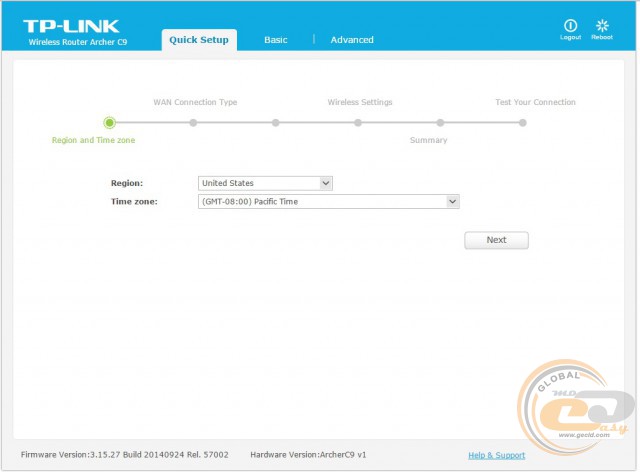
Task: Click the Summary step label
Action: tap(428, 140)
